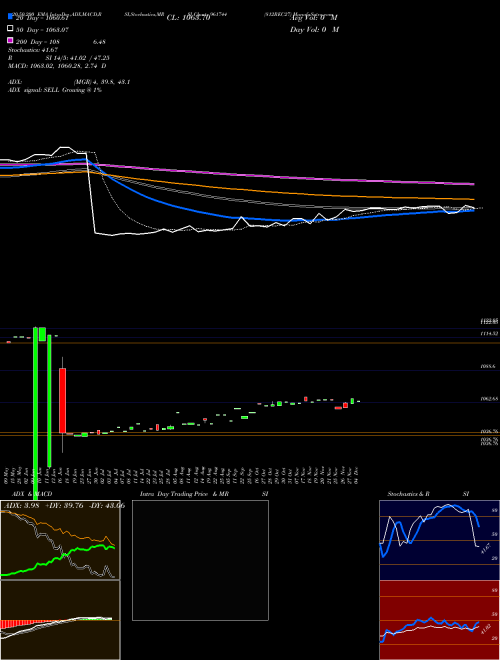Open the blue Stochastics chart panel
500x660 pixels.
point(439,540)
